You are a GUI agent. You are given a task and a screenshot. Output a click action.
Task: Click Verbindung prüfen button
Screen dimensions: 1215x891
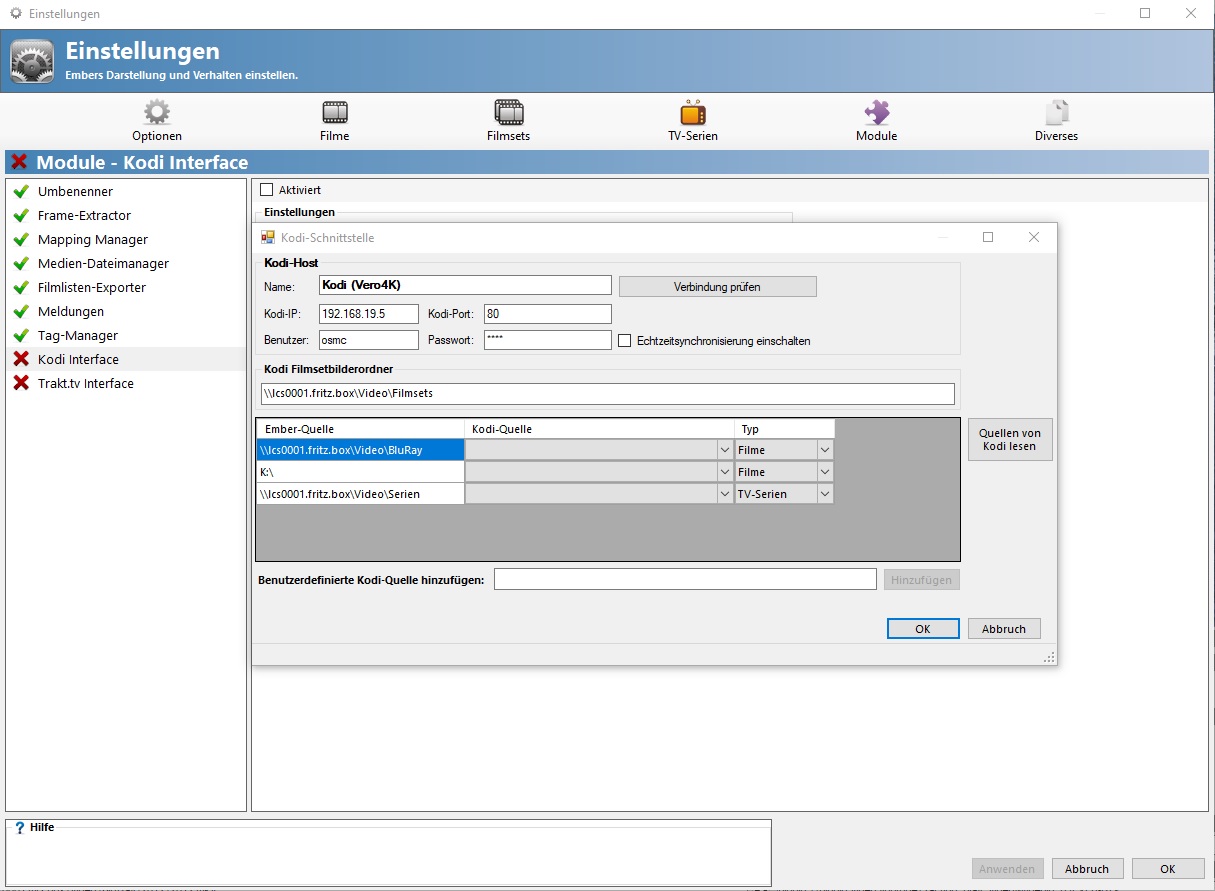tap(717, 287)
